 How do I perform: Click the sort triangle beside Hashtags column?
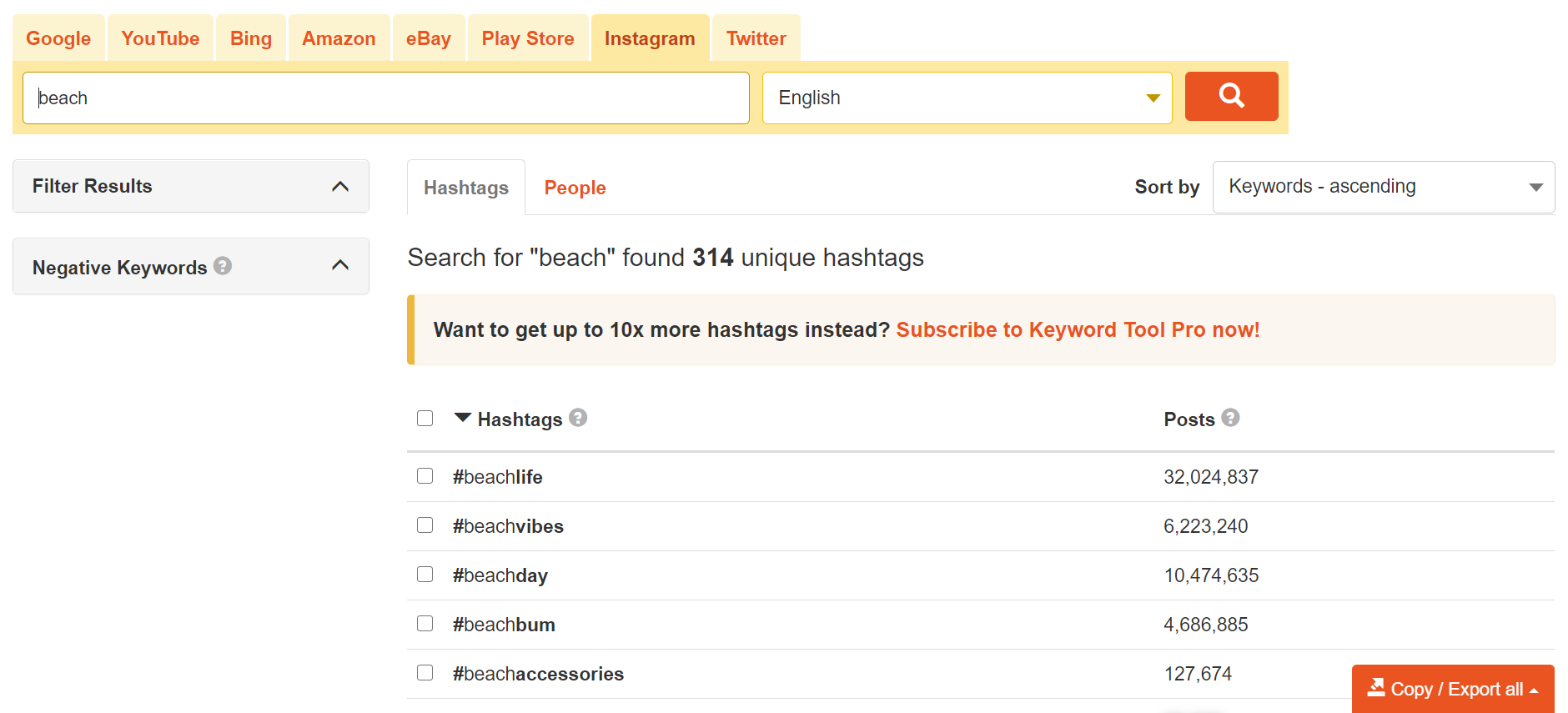463,417
